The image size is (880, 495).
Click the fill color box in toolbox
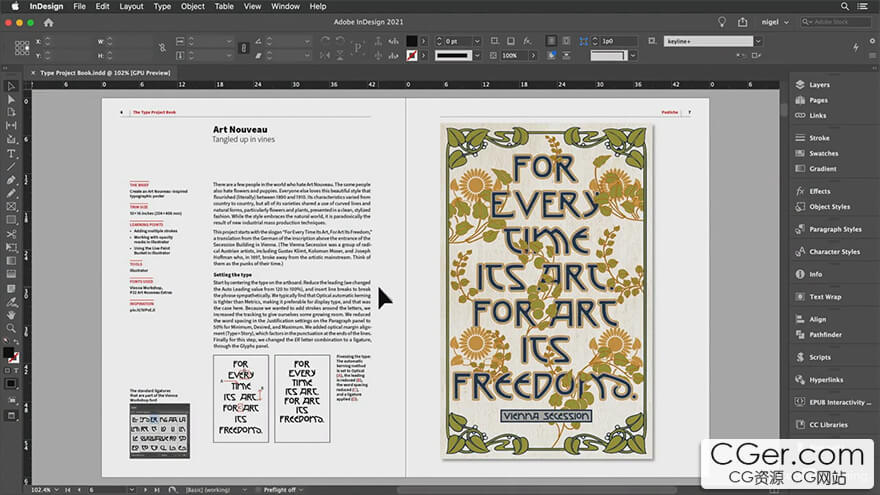8,352
